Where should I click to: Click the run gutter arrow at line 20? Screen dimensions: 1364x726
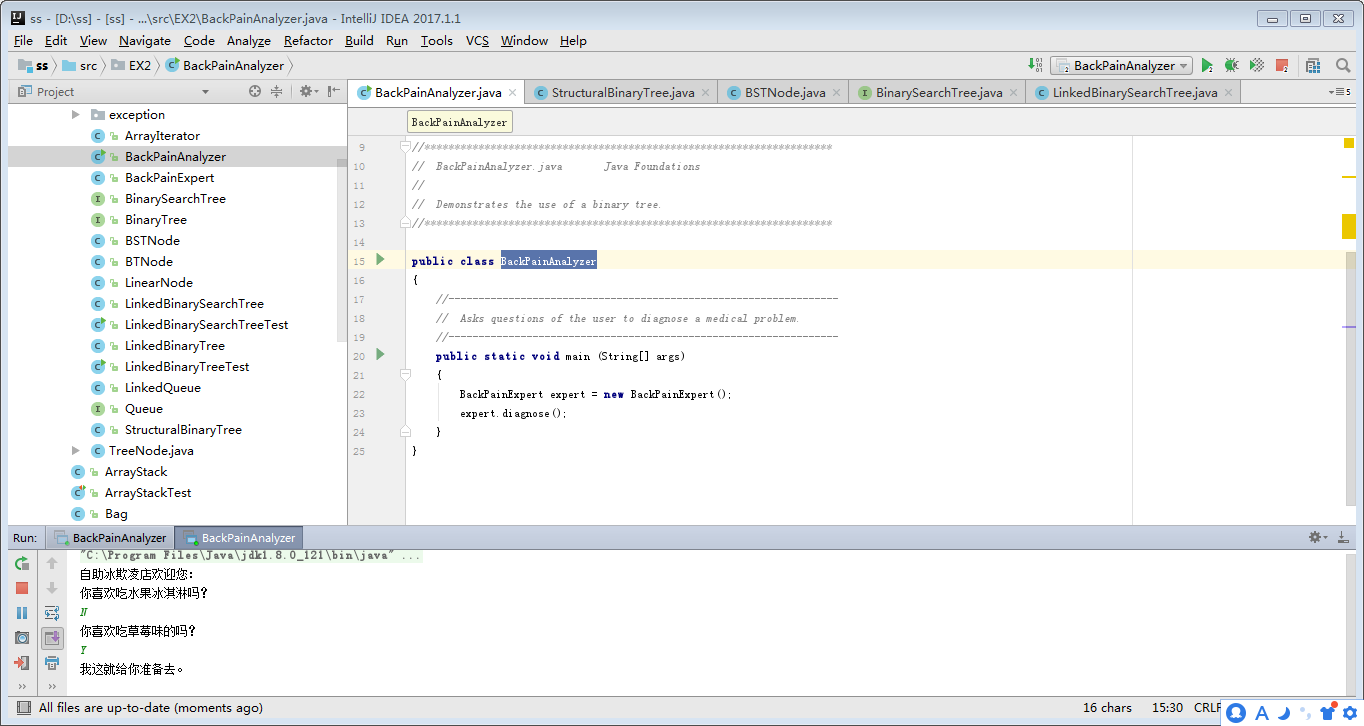click(x=380, y=355)
